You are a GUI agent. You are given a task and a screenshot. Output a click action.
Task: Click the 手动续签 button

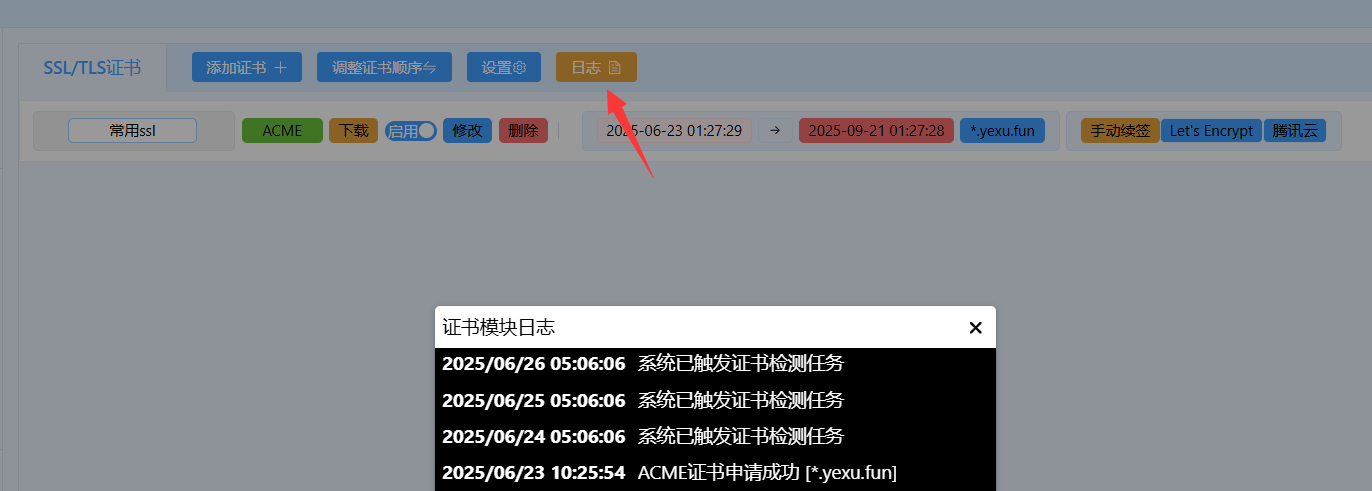click(x=1119, y=131)
